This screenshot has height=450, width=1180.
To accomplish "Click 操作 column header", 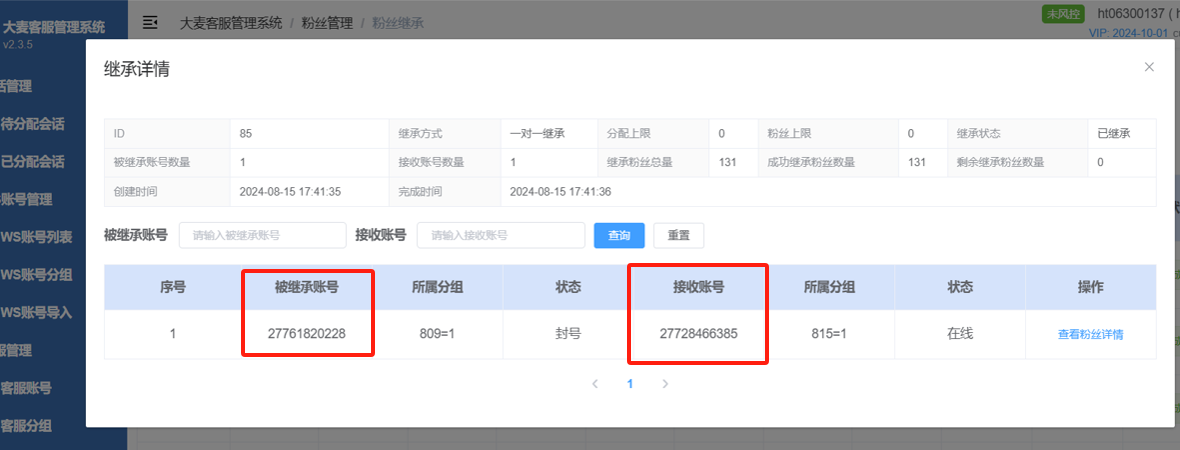I will pyautogui.click(x=1090, y=287).
